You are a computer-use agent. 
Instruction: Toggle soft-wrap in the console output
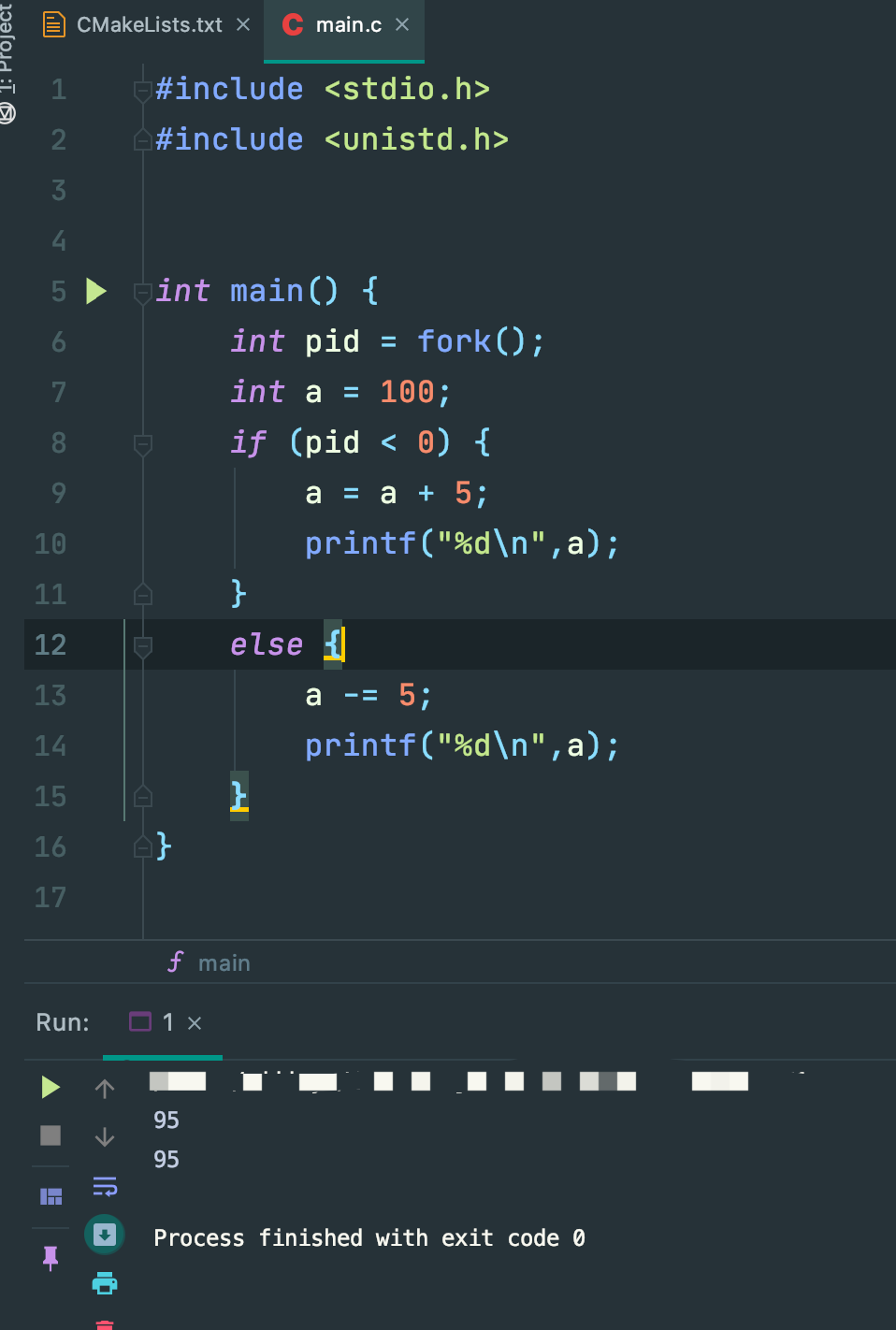104,1187
